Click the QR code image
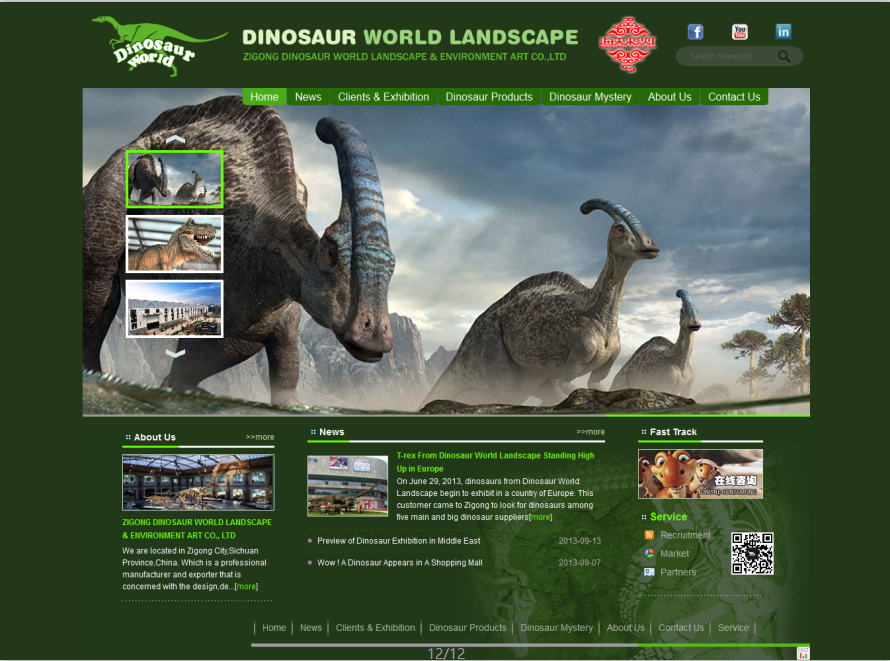This screenshot has width=890, height=661. click(x=752, y=553)
